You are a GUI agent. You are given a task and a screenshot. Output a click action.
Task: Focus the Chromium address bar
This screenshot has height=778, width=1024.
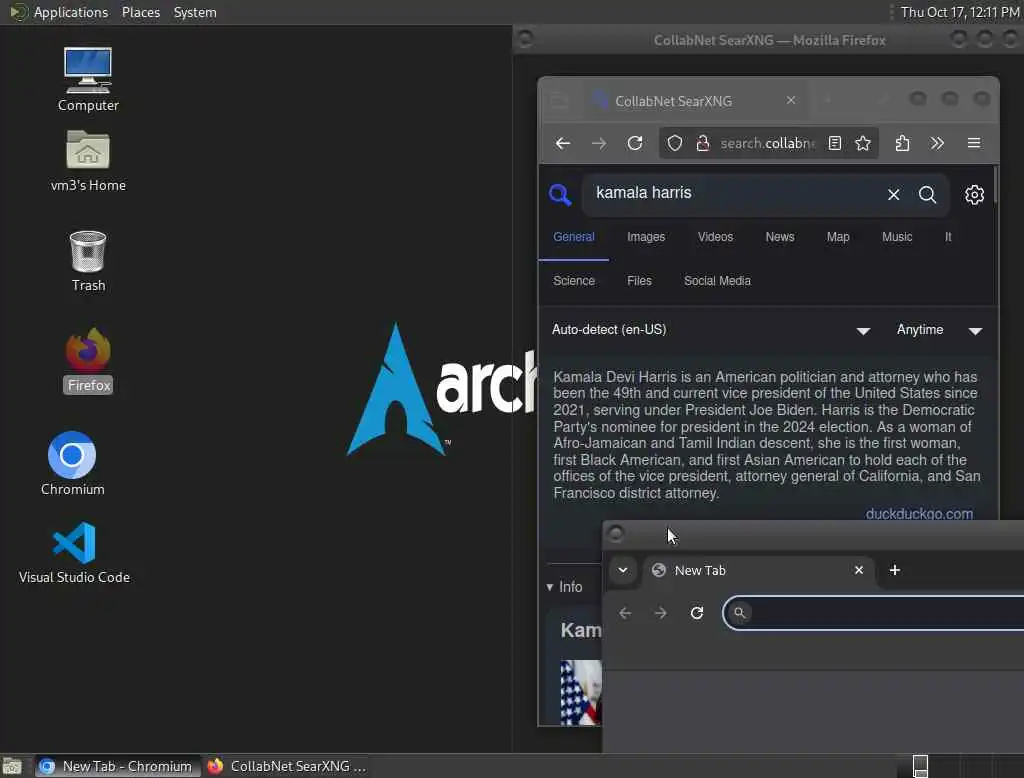pos(875,613)
